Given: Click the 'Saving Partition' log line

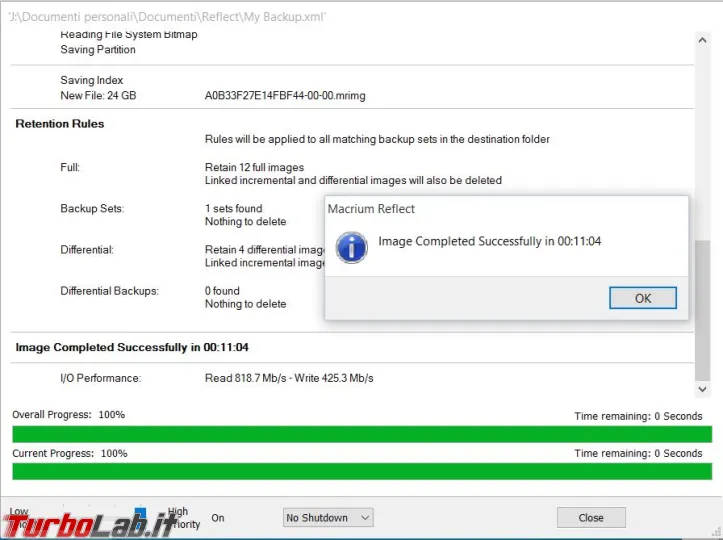Looking at the screenshot, I should pos(98,49).
